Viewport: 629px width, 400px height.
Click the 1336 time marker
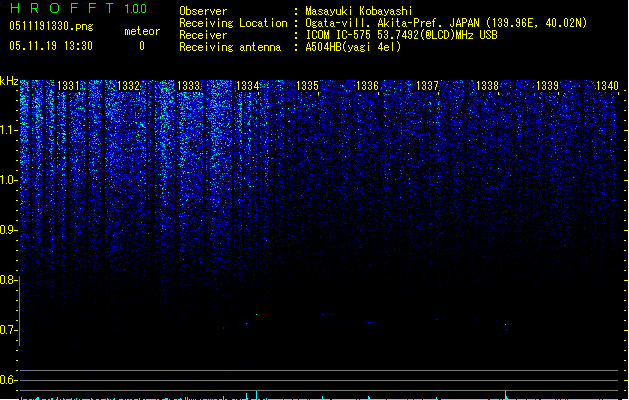367,86
